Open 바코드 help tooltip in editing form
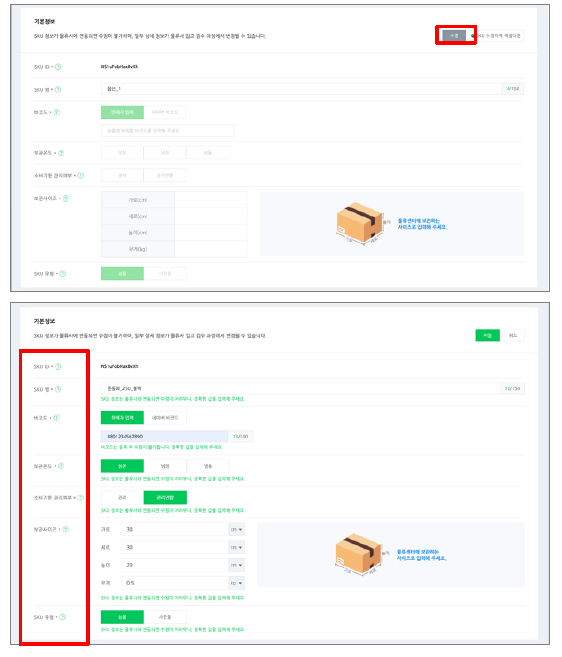562x657 pixels. coord(57,418)
